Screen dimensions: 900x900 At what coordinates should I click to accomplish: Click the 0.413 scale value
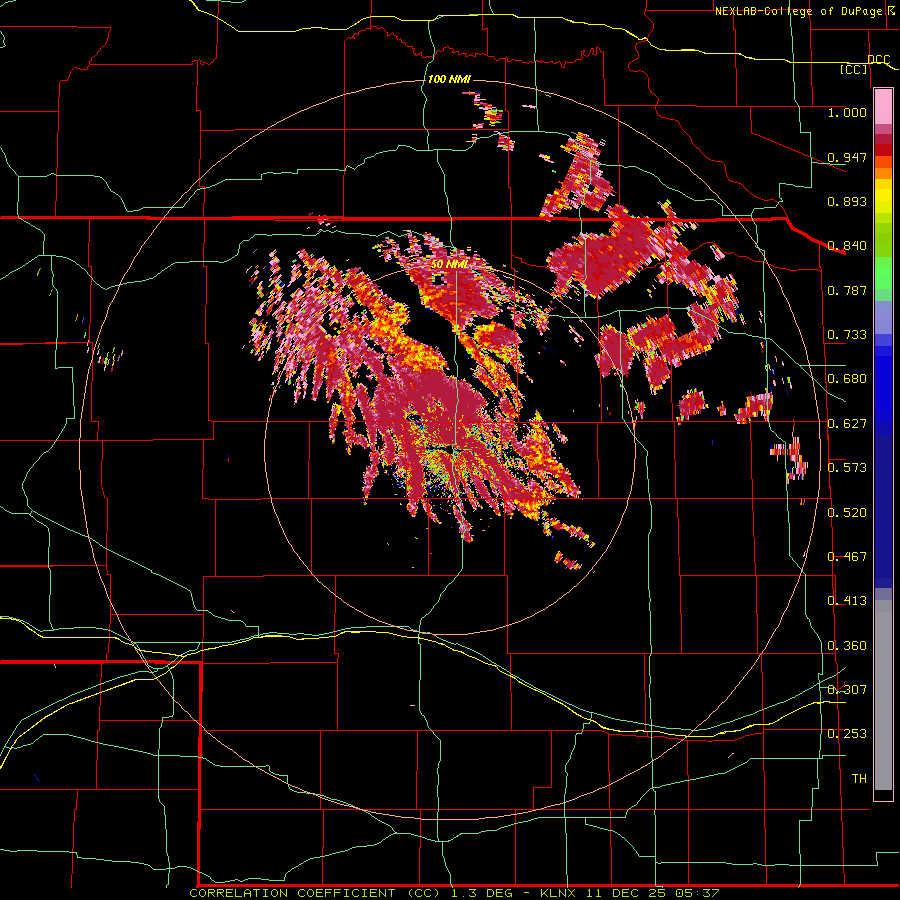coord(847,601)
